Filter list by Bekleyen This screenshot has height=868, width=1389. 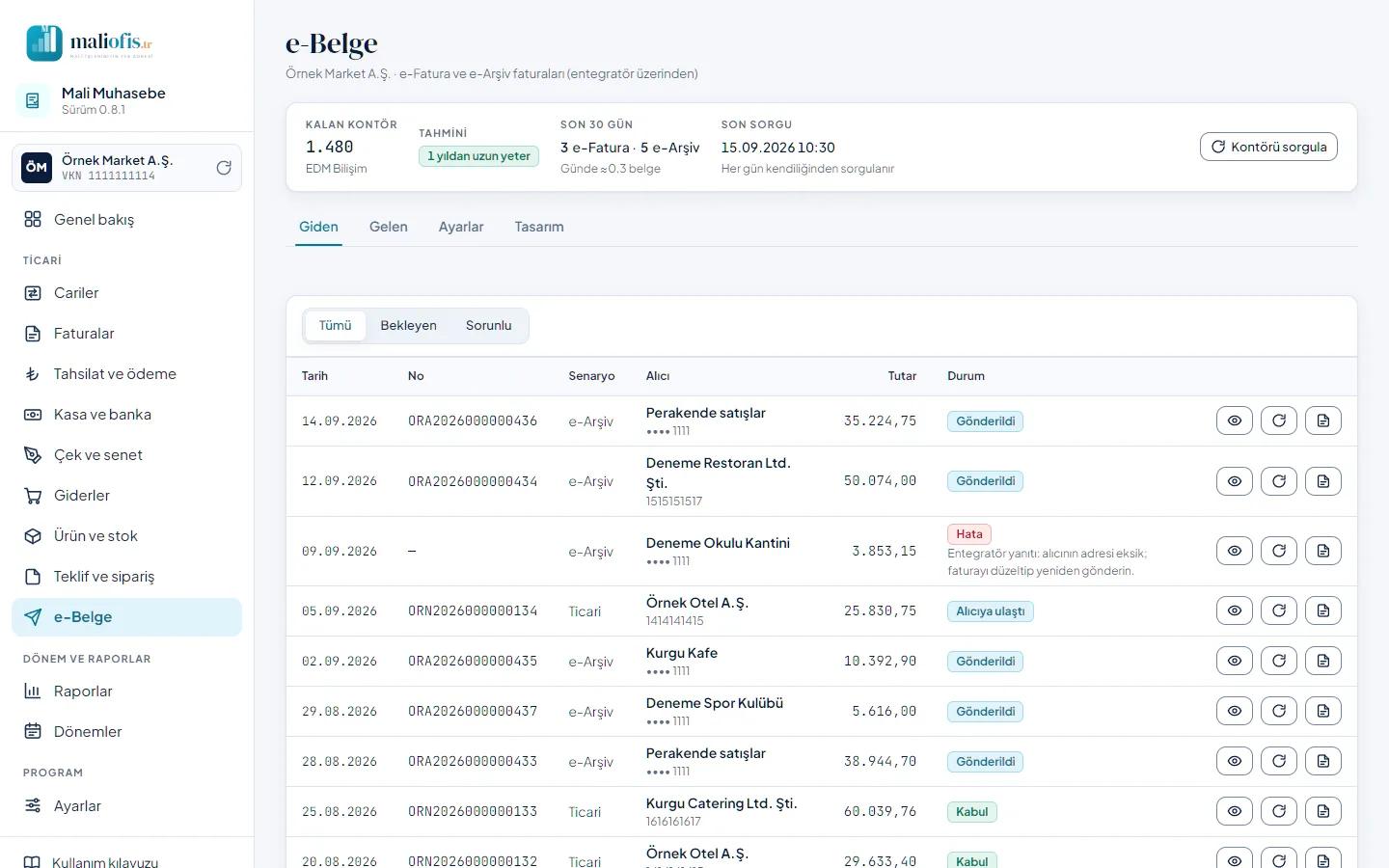point(408,326)
